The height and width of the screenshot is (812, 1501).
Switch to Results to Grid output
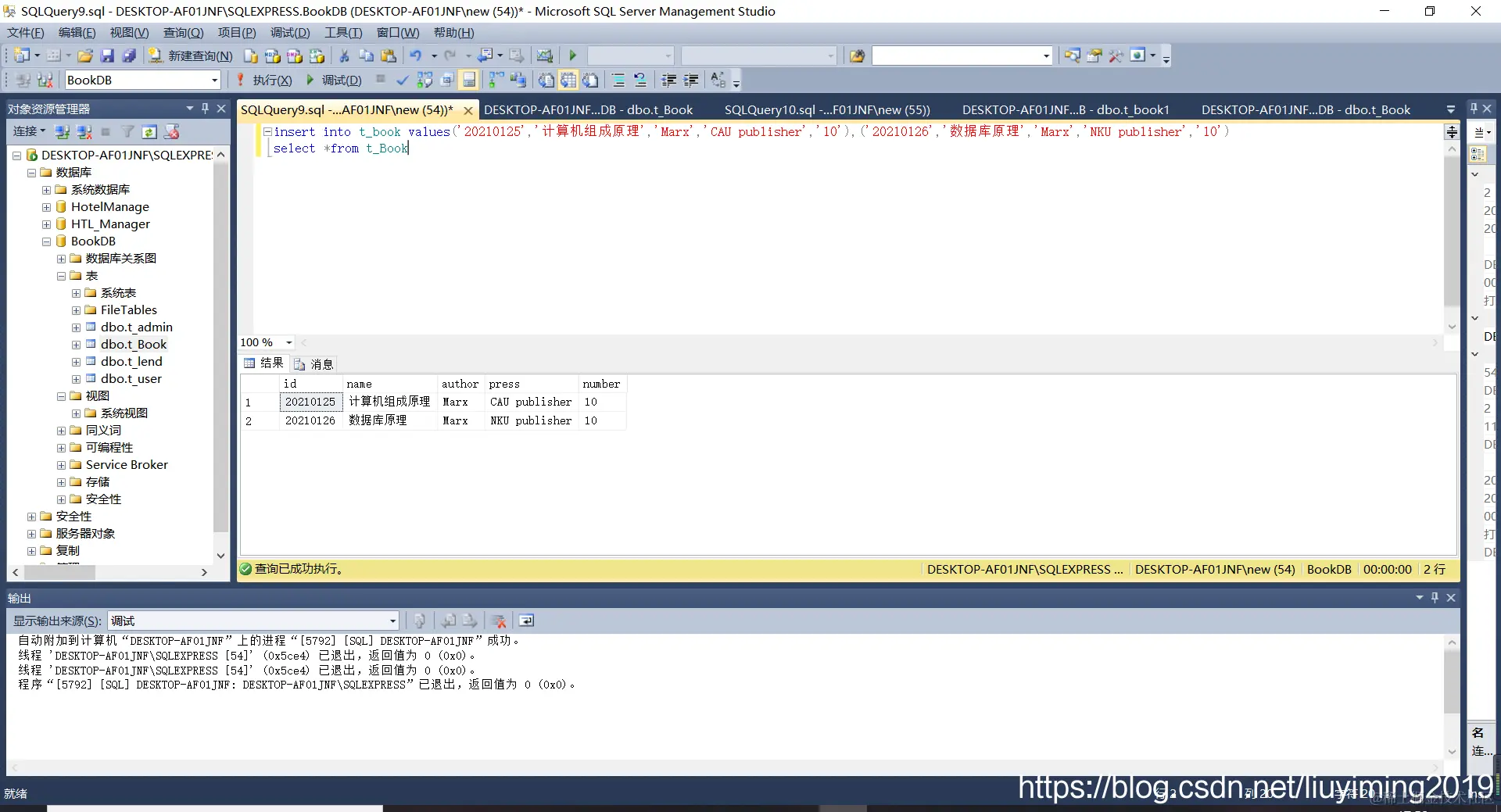pyautogui.click(x=568, y=80)
